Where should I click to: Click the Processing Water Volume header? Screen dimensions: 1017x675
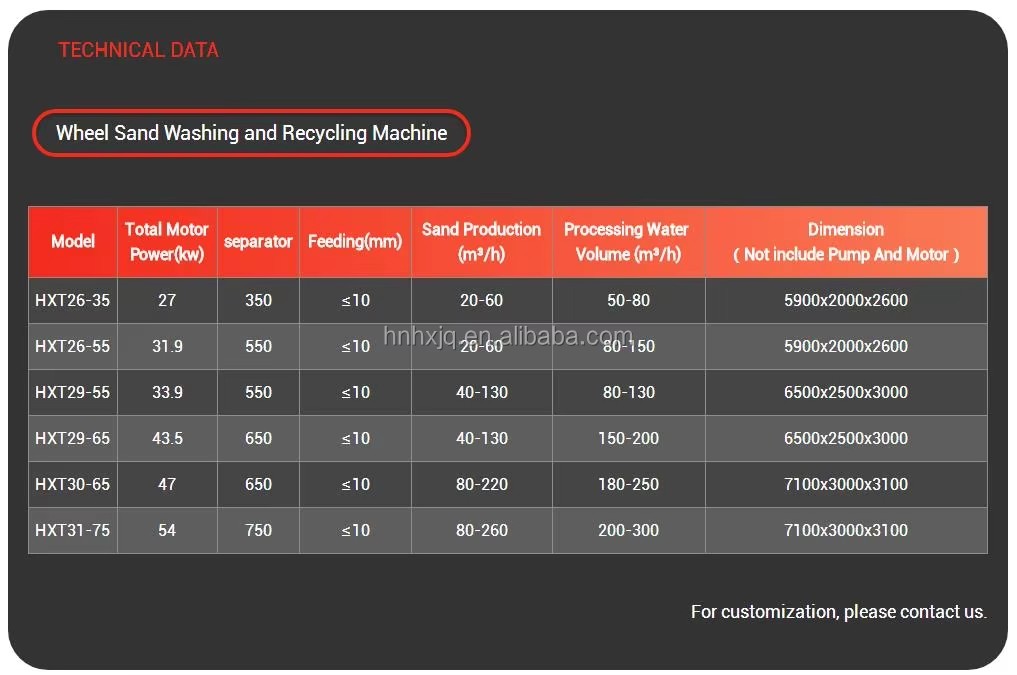coord(628,241)
